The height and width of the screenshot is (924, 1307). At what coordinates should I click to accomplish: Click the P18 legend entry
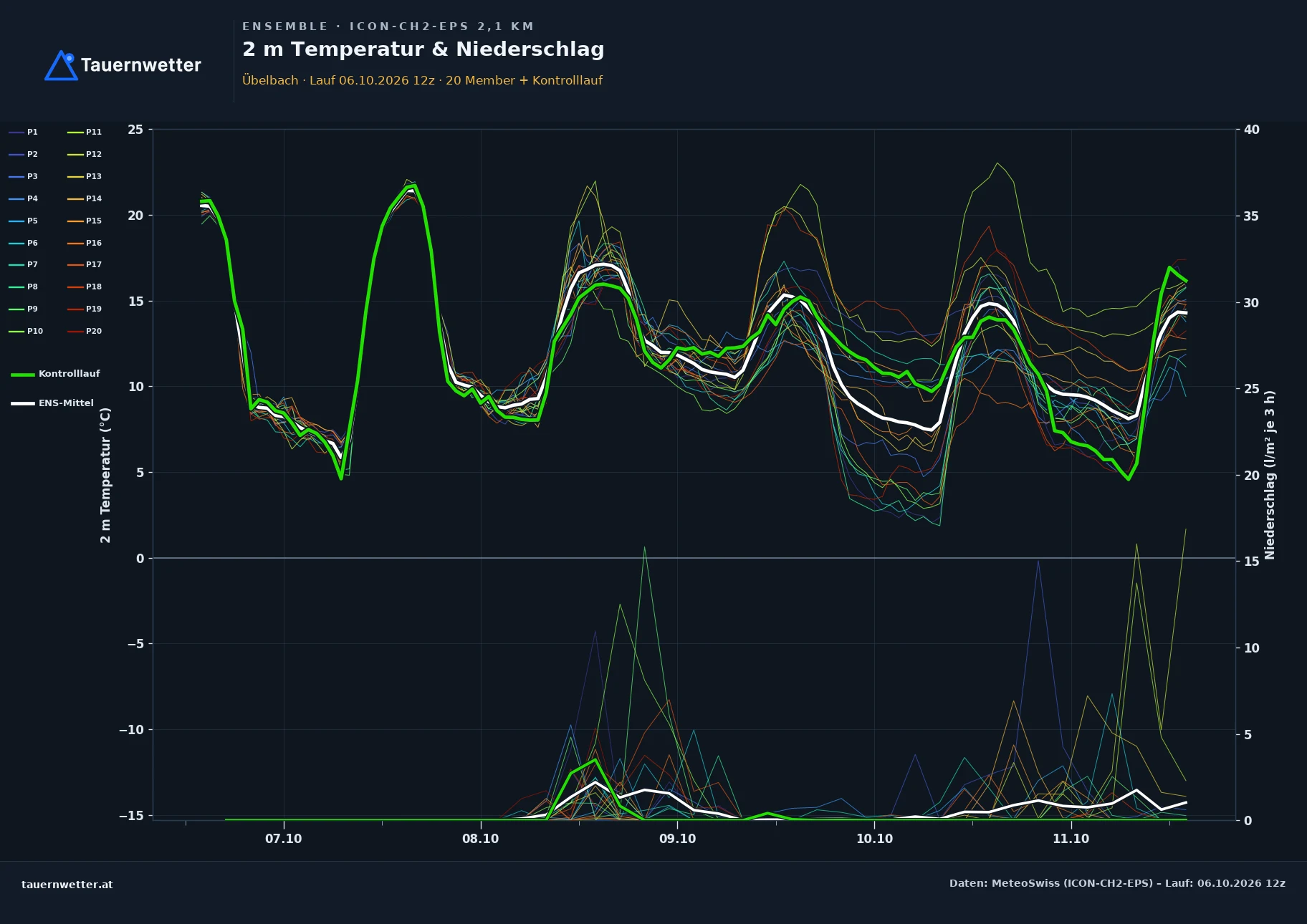click(x=85, y=287)
